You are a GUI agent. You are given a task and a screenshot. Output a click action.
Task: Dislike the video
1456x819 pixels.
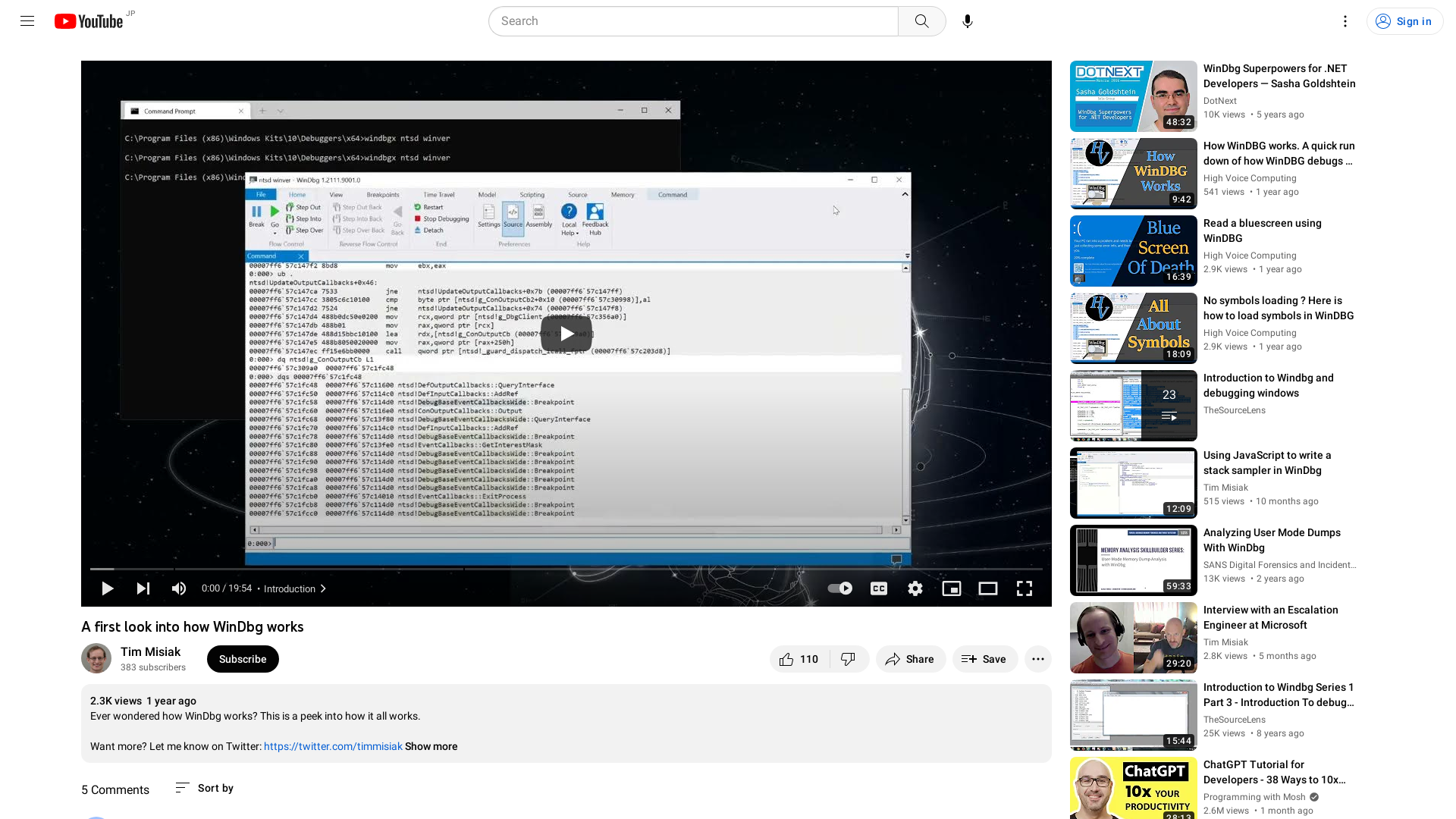[x=849, y=659]
